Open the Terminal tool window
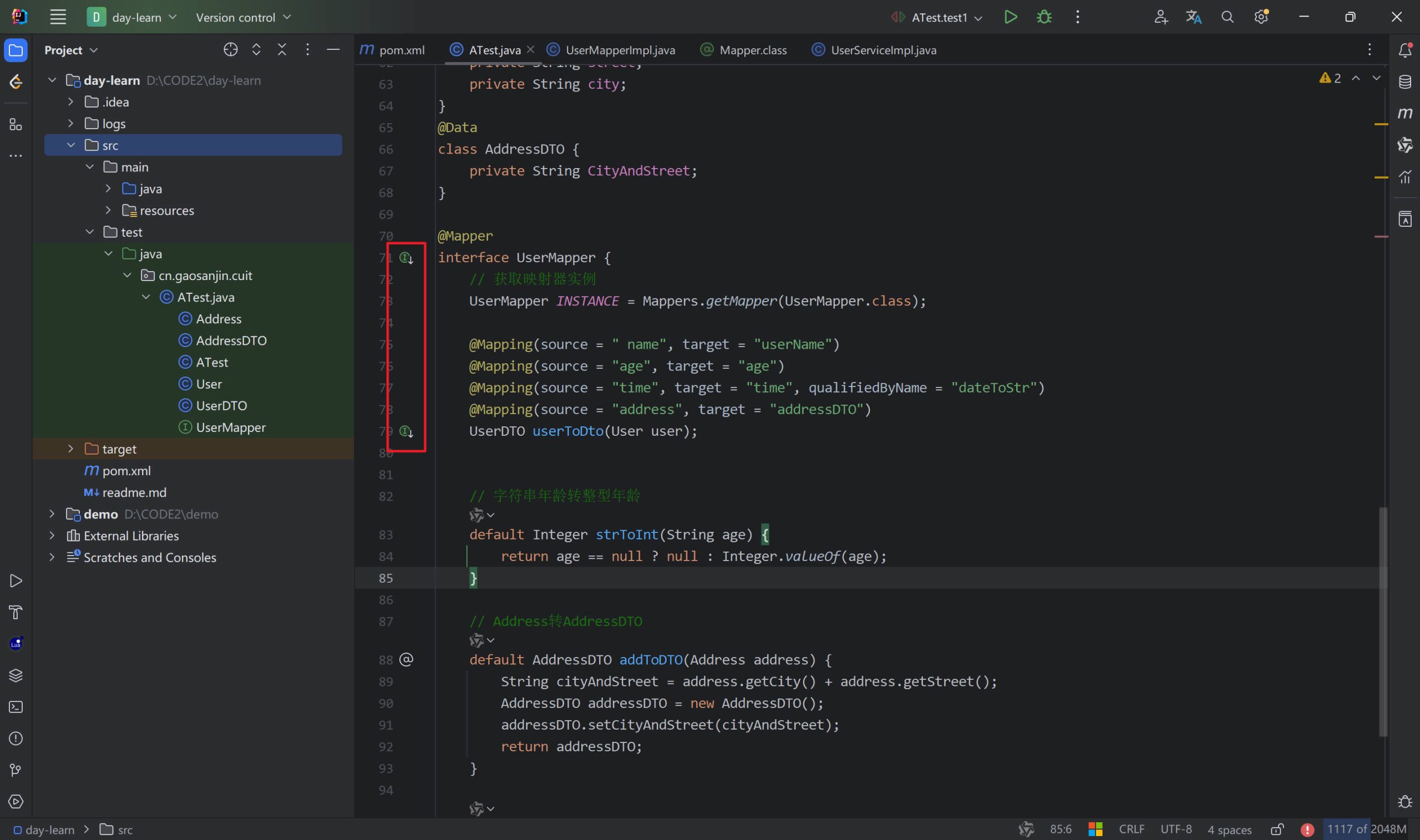 [16, 707]
